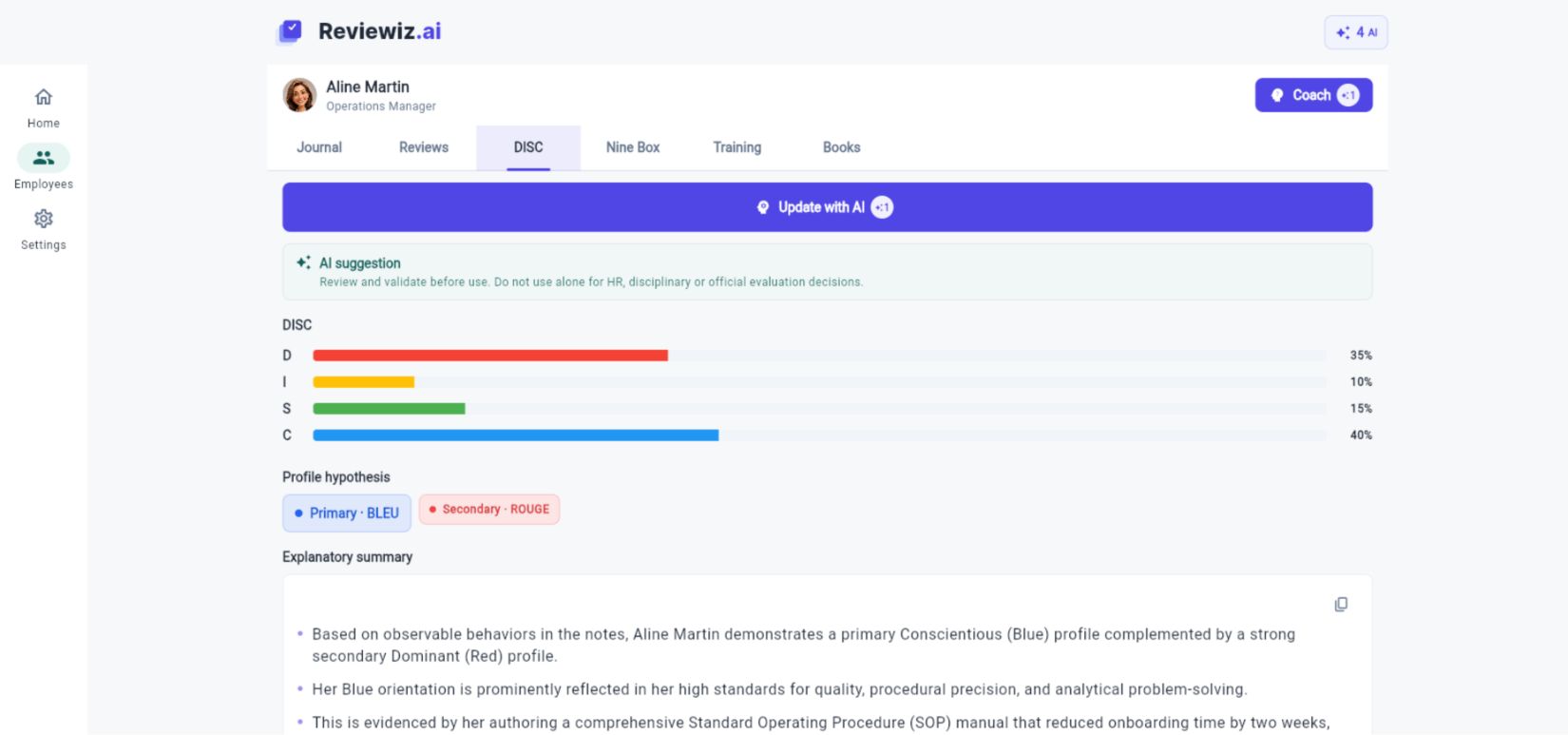
Task: Click the red D progress bar
Action: [x=490, y=356]
